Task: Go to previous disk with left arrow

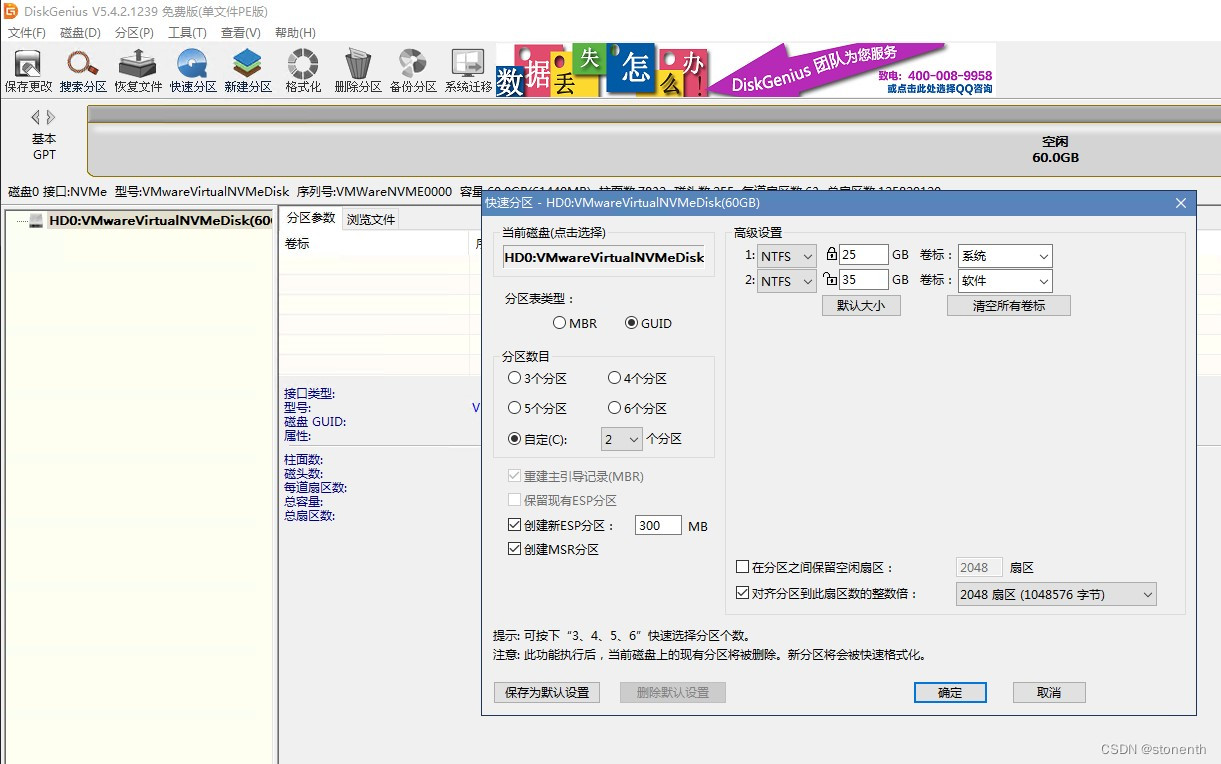Action: pos(35,117)
